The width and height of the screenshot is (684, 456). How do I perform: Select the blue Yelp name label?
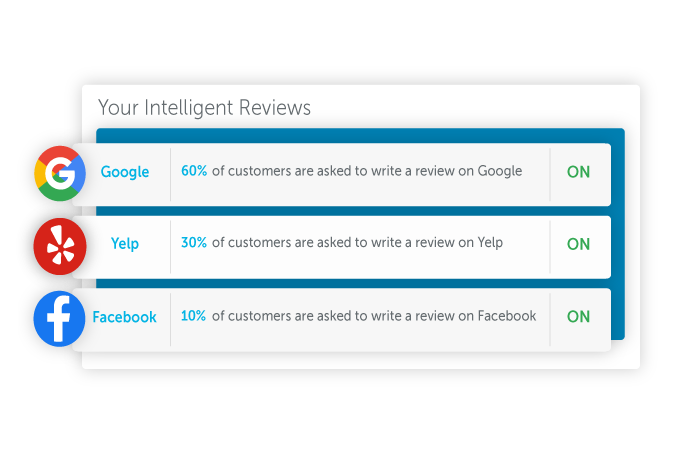(125, 243)
